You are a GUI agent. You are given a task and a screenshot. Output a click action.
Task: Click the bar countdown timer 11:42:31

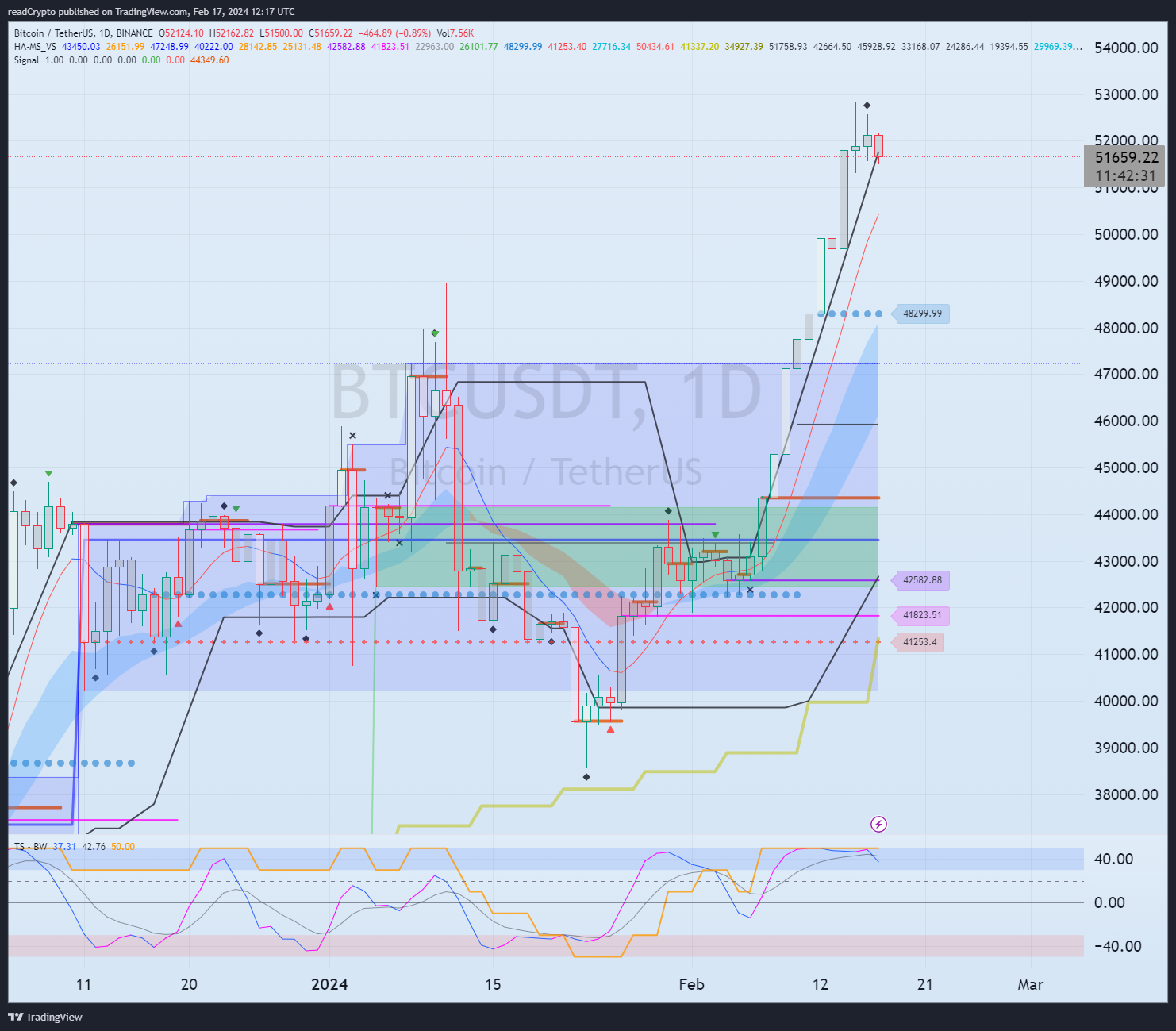(x=1124, y=176)
